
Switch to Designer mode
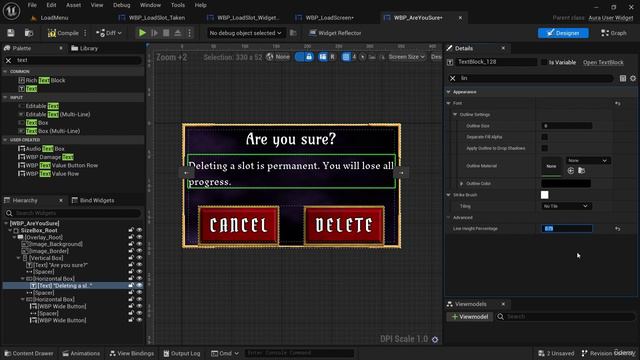click(563, 33)
